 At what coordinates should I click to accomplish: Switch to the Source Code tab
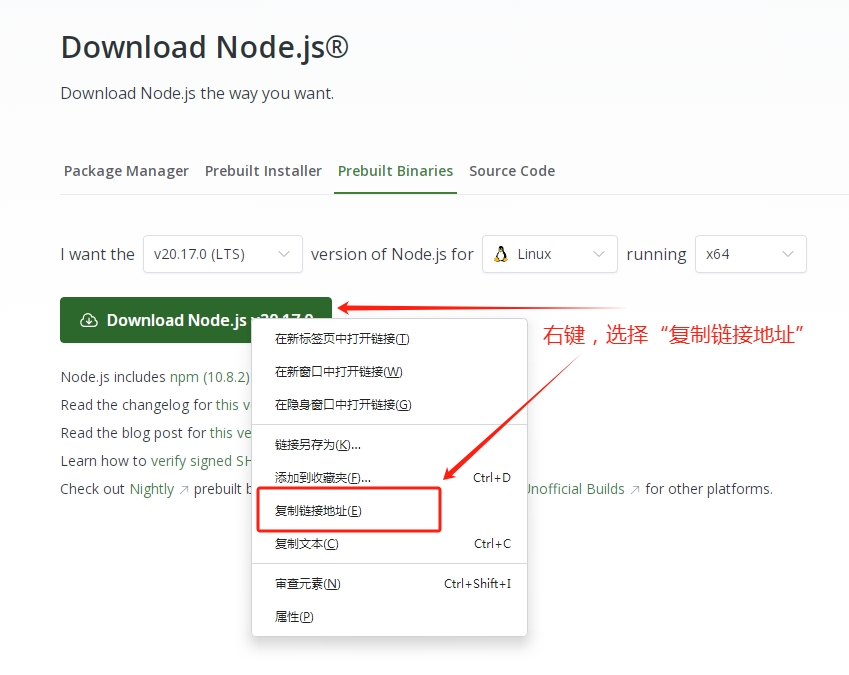(x=512, y=171)
